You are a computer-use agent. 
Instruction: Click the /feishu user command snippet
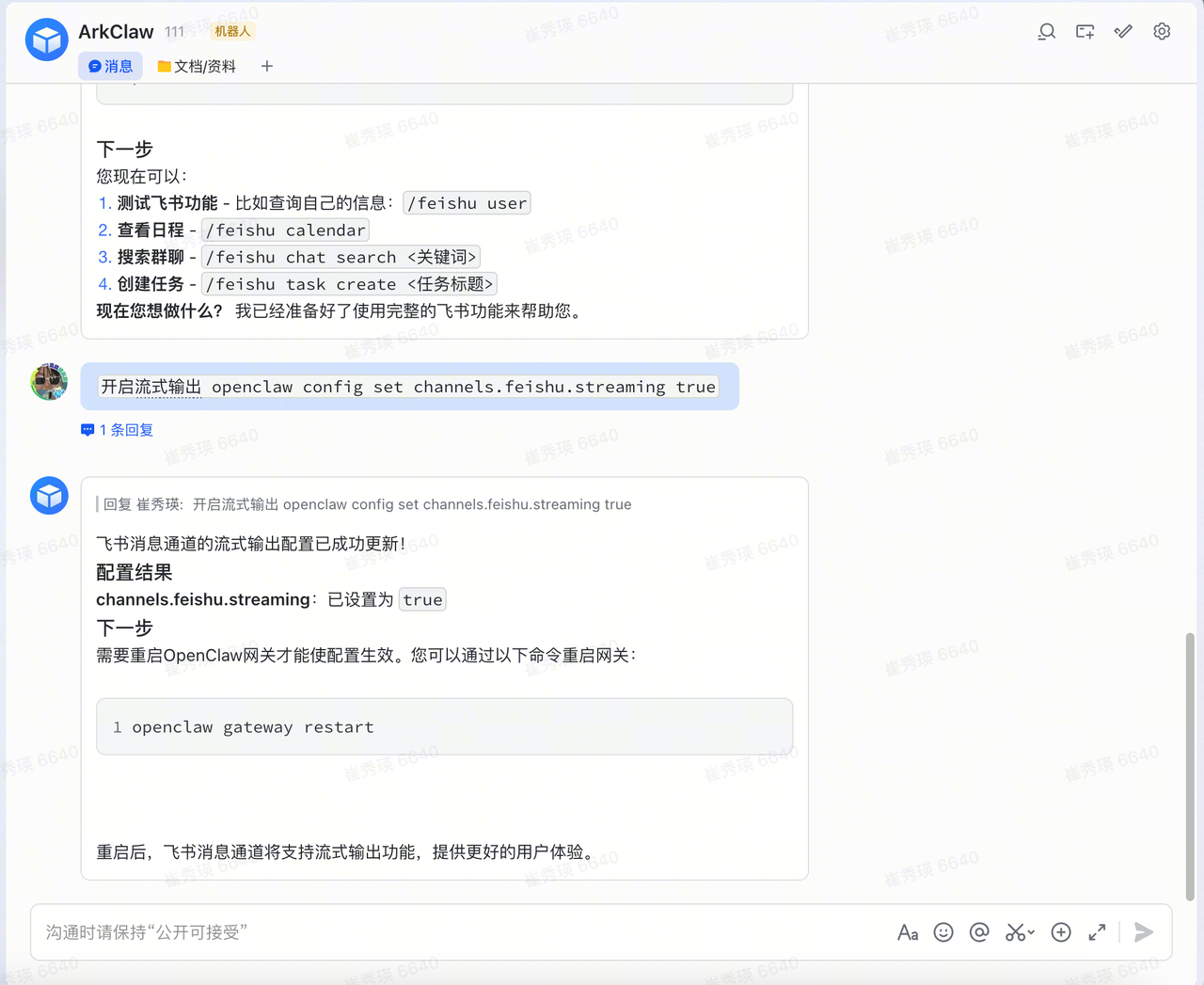467,203
